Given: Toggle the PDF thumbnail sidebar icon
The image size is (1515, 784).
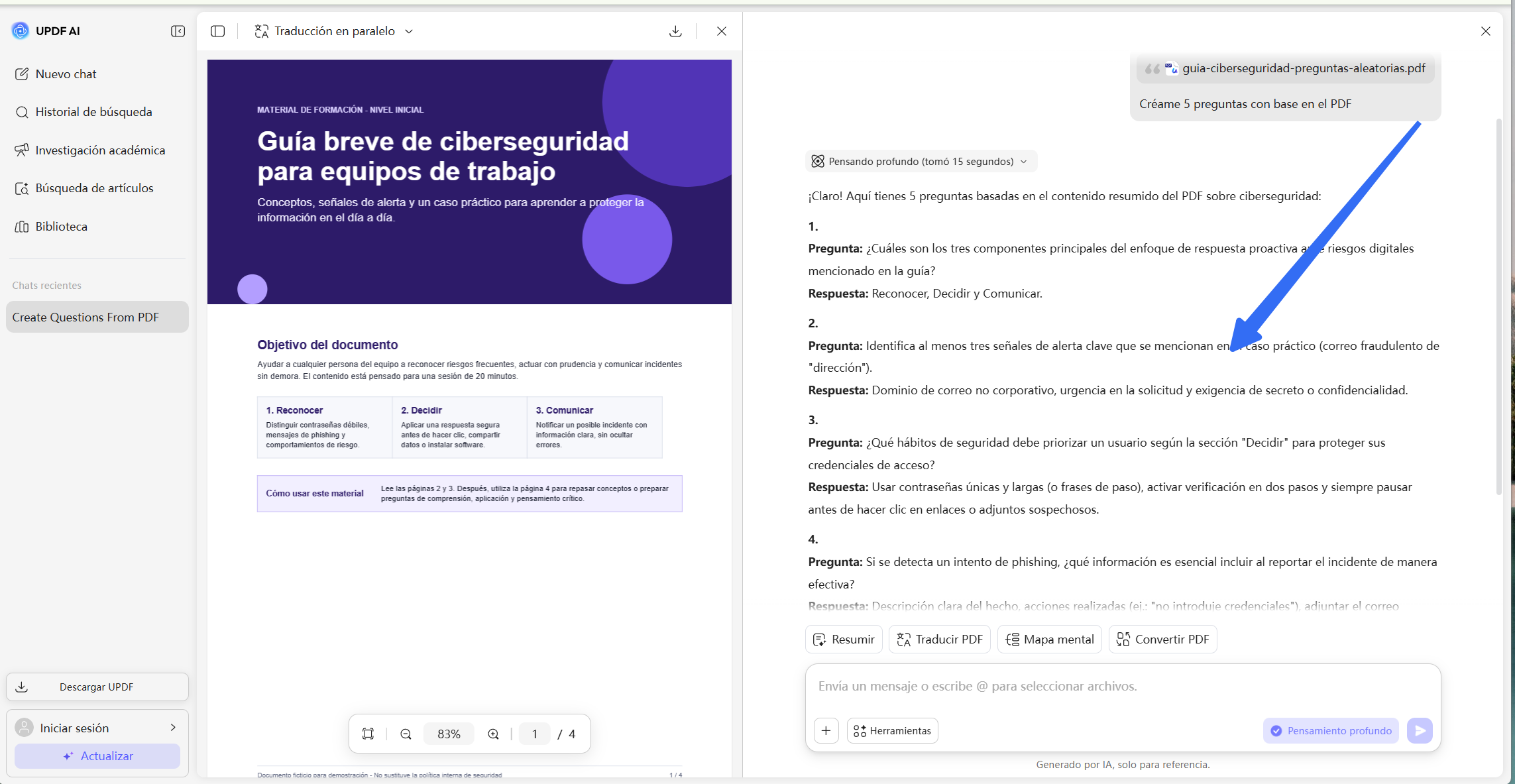Looking at the screenshot, I should pyautogui.click(x=218, y=31).
